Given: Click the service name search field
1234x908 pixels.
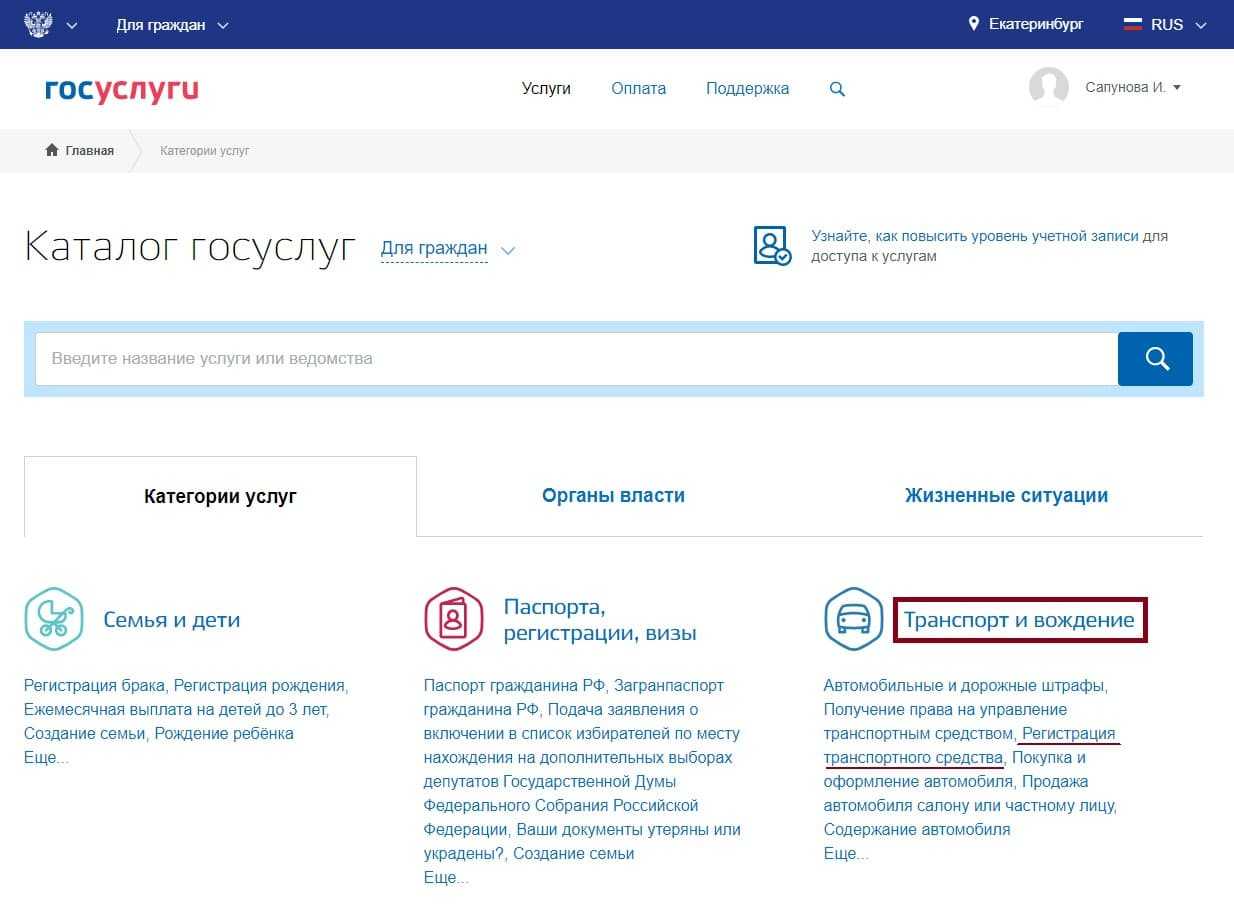Looking at the screenshot, I should click(575, 359).
